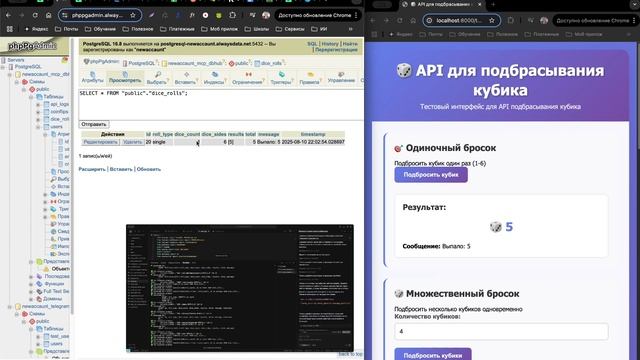Open the dark code editor thumbnail

240,288
